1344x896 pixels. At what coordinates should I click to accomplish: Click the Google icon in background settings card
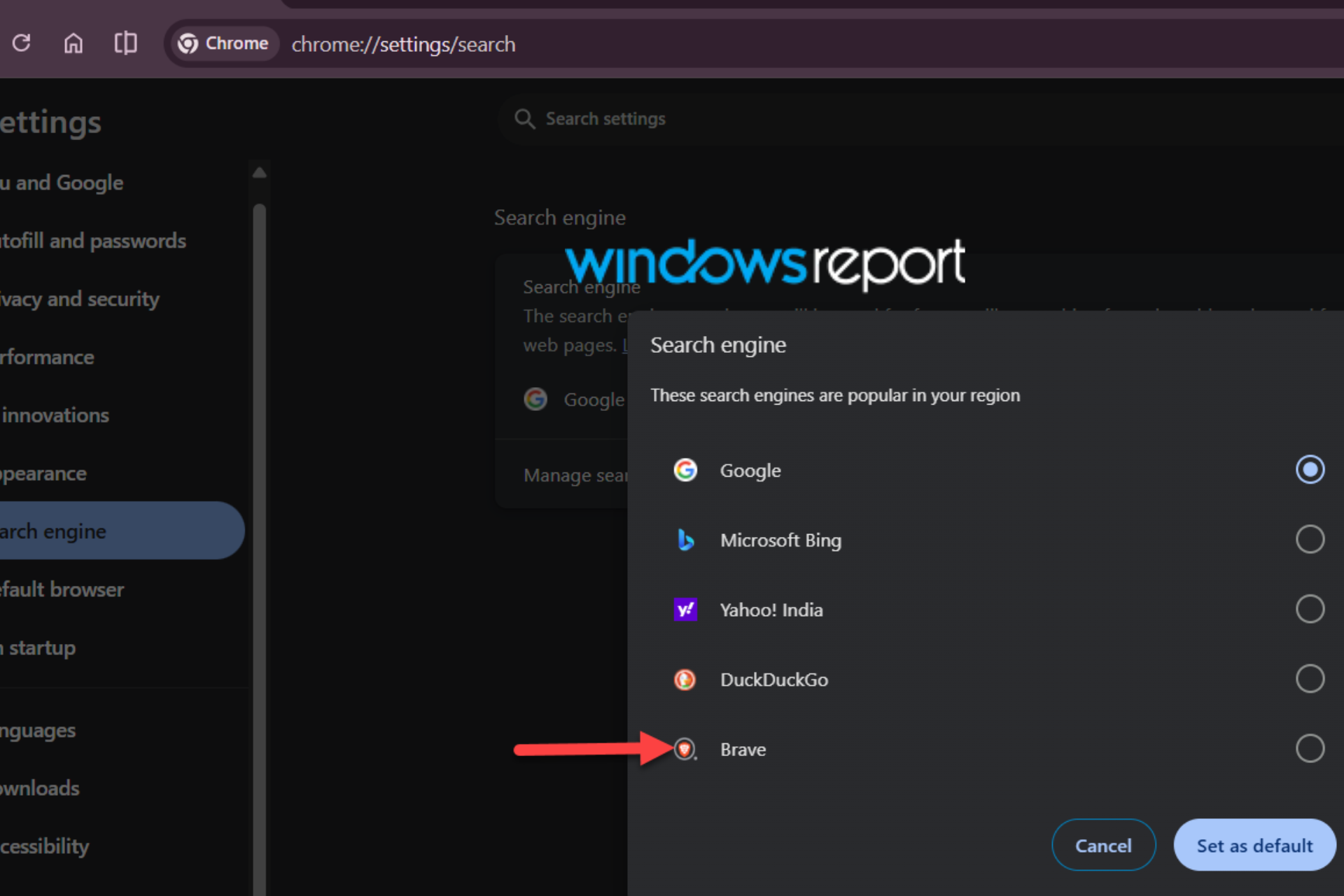coord(535,399)
